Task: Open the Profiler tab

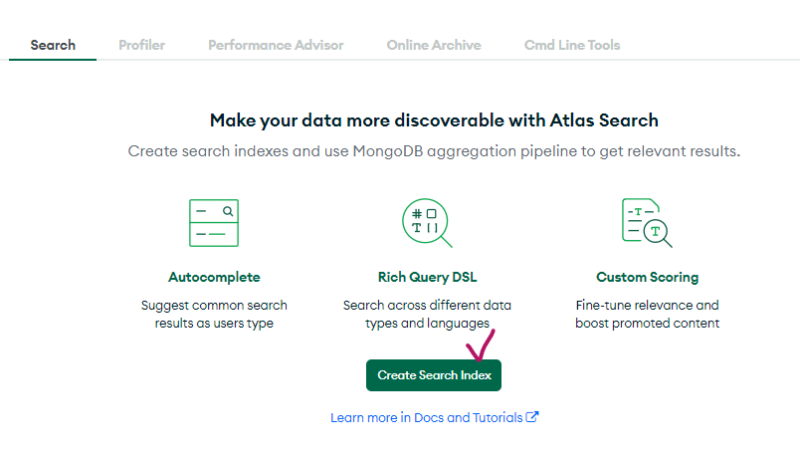Action: pos(142,45)
